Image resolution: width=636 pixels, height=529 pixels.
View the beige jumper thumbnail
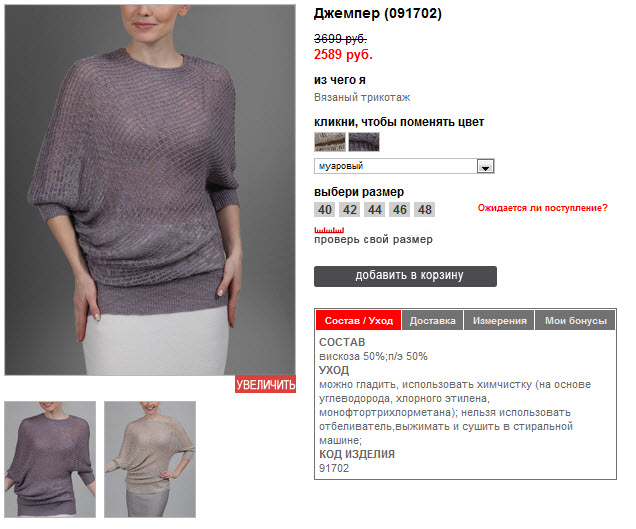coord(150,459)
